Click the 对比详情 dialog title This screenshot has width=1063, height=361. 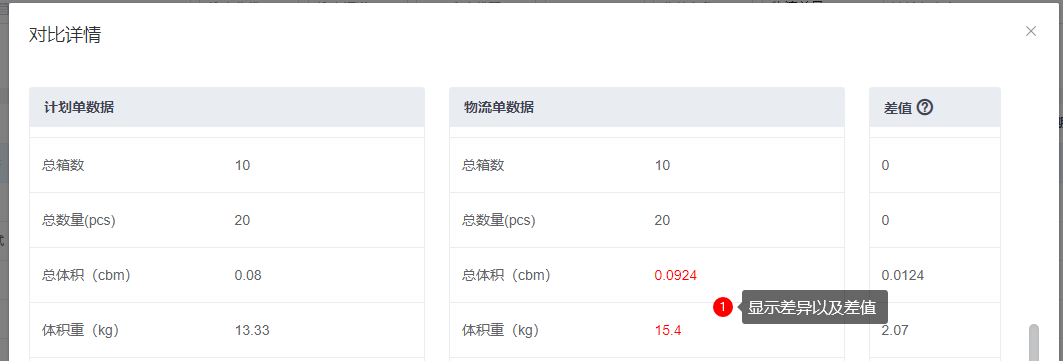point(65,35)
